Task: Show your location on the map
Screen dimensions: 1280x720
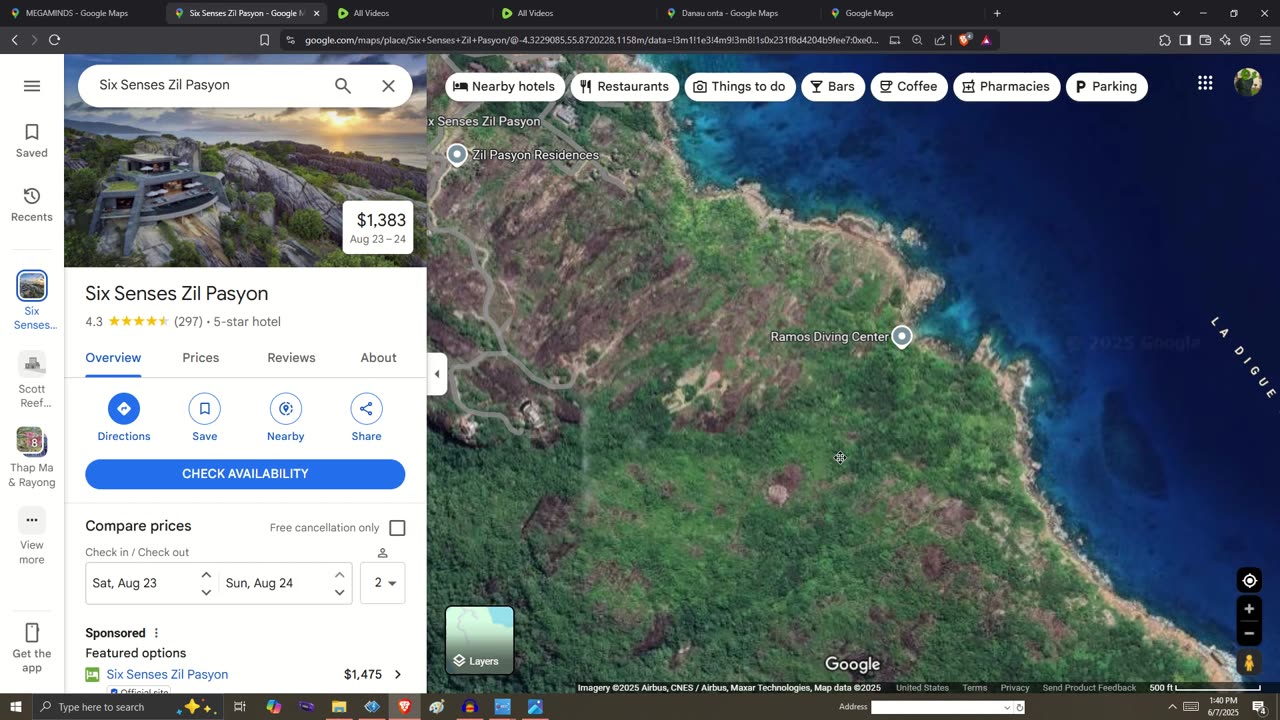Action: coord(1249,581)
